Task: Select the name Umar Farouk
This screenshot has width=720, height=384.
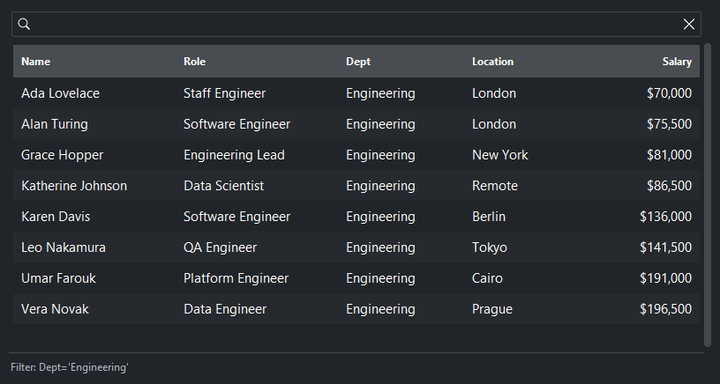Action: (58, 278)
